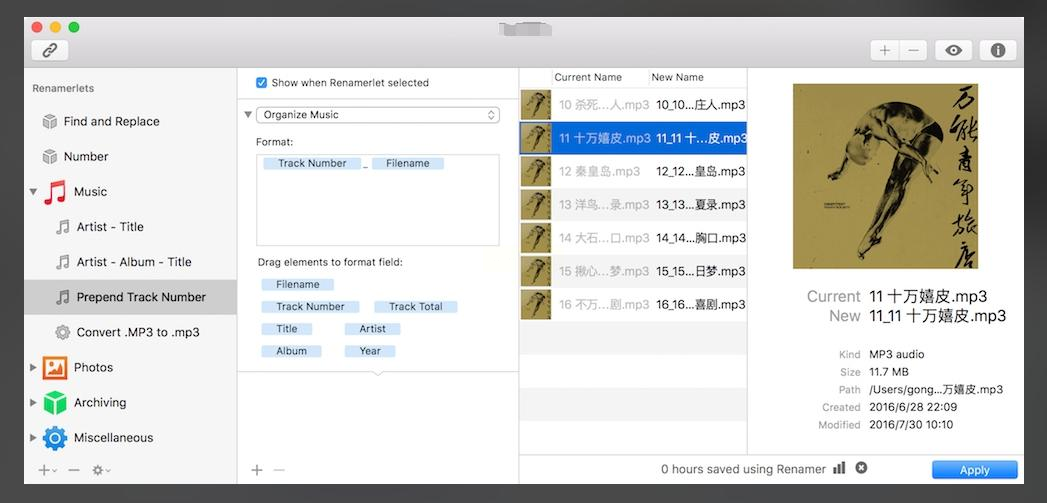Open the info panel button
Image resolution: width=1047 pixels, height=503 pixels.
[x=998, y=50]
